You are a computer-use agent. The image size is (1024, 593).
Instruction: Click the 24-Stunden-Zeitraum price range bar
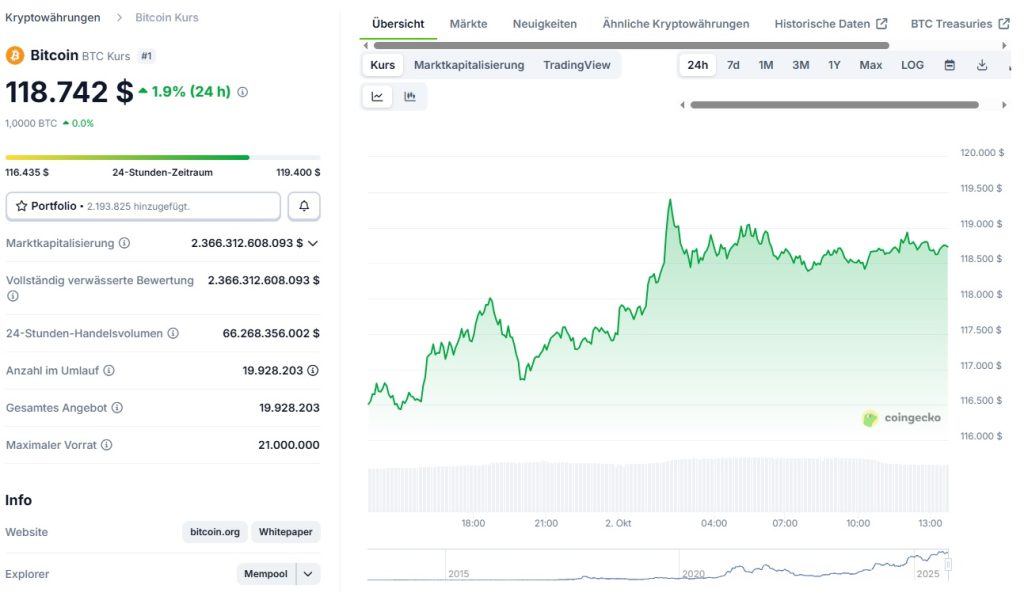coord(163,157)
